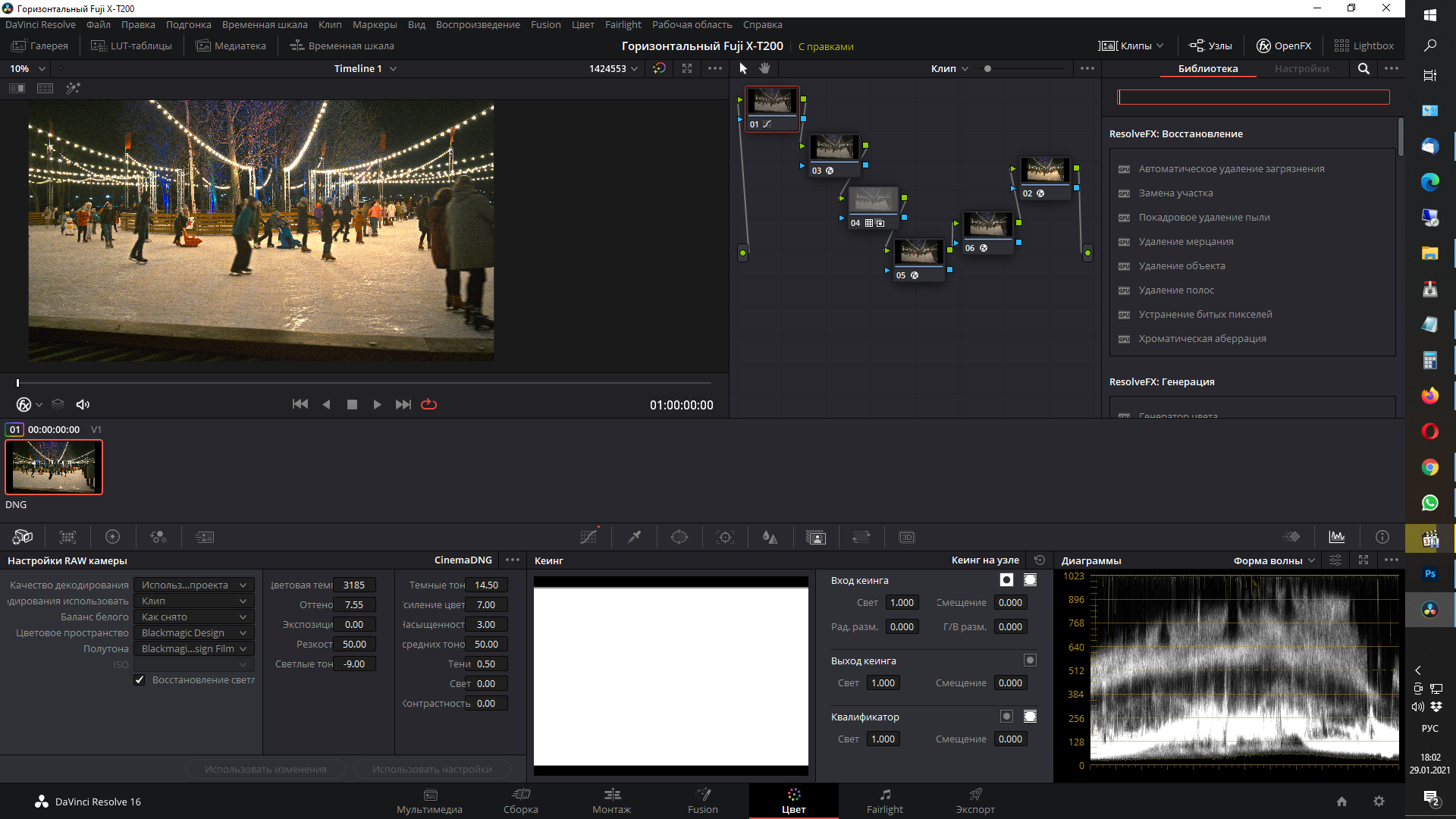Toggle playback loop button
This screenshot has width=1456, height=819.
click(x=428, y=404)
